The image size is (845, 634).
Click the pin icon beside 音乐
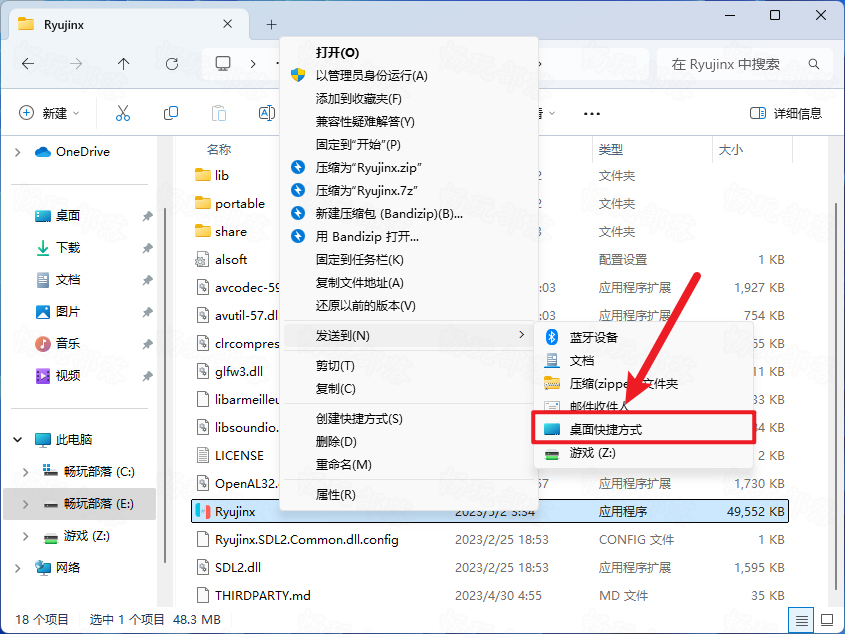pyautogui.click(x=147, y=344)
